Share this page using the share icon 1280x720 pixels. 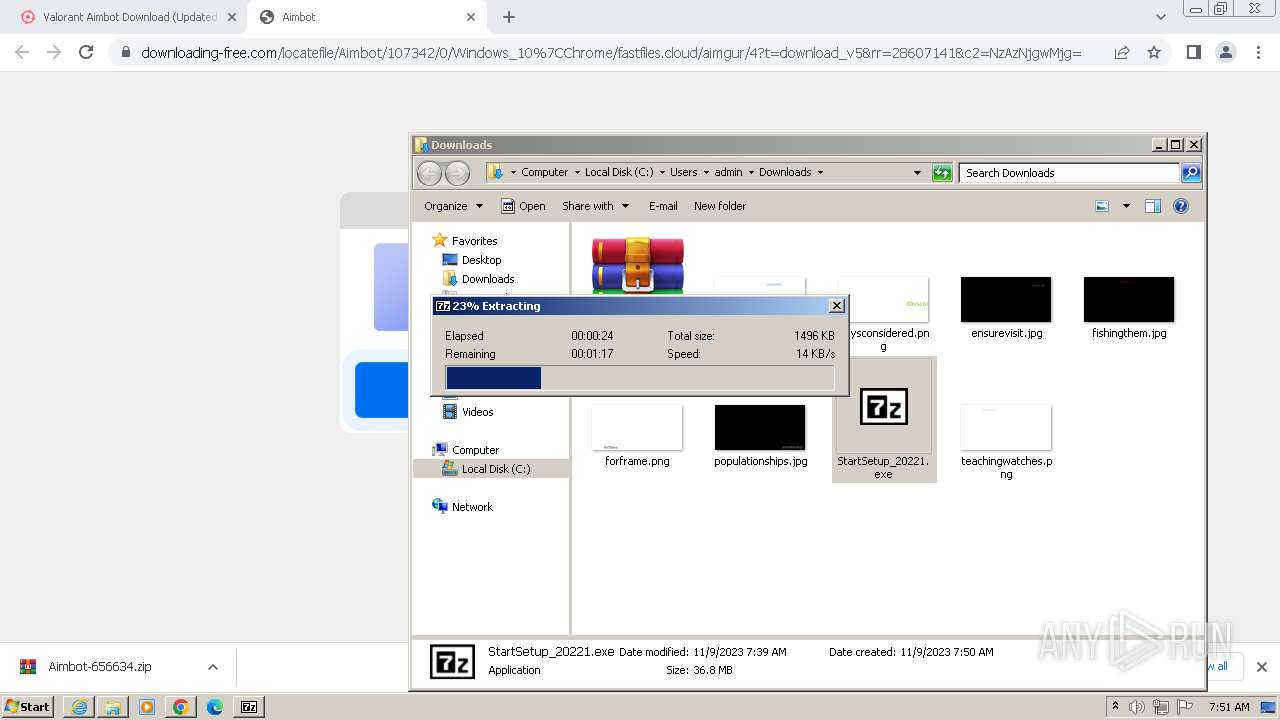point(1122,52)
